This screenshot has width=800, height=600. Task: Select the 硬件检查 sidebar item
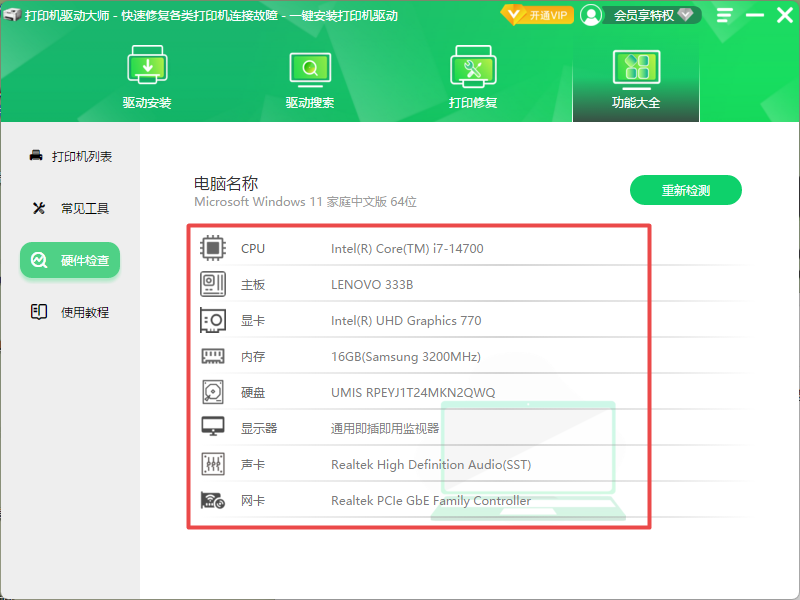(69, 259)
